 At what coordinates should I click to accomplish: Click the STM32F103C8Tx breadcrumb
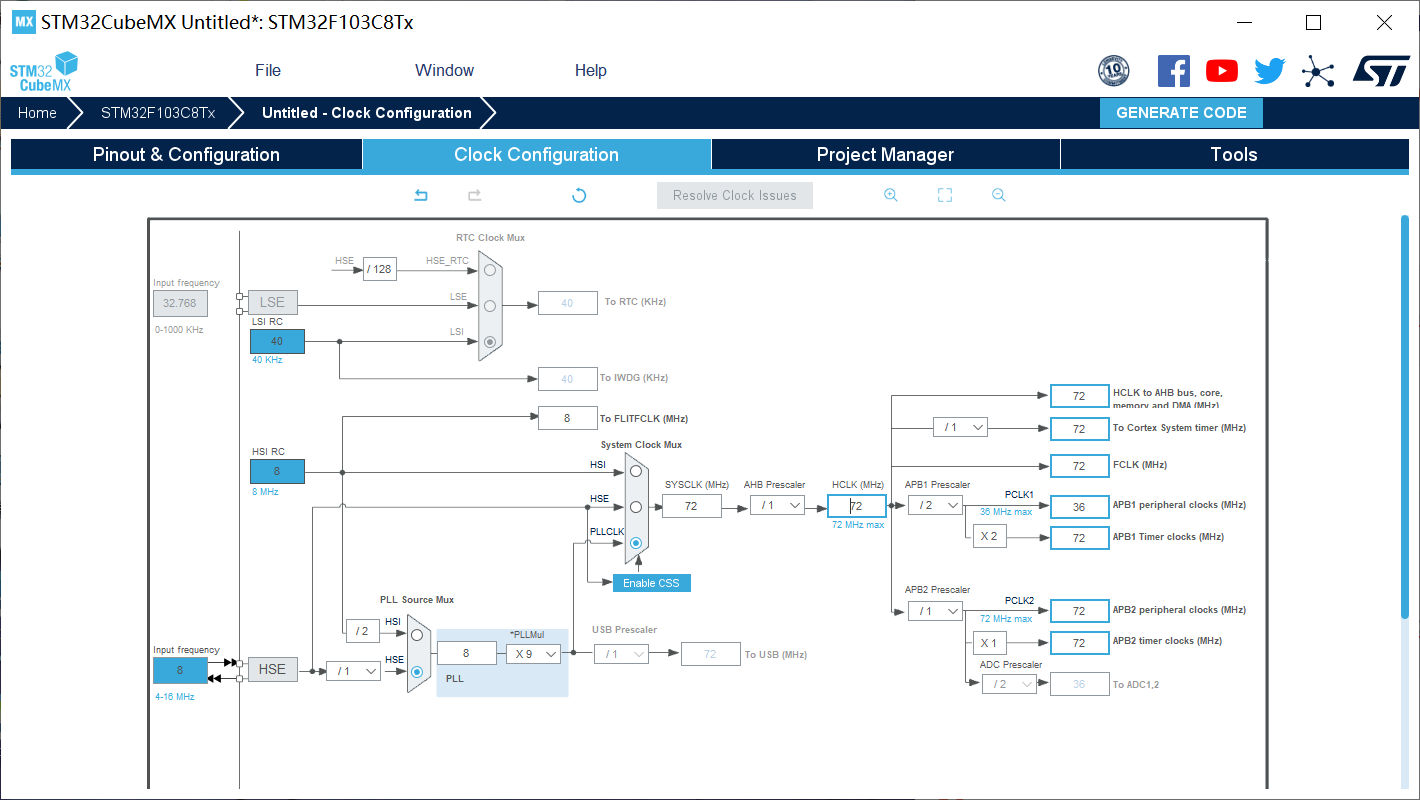coord(158,113)
